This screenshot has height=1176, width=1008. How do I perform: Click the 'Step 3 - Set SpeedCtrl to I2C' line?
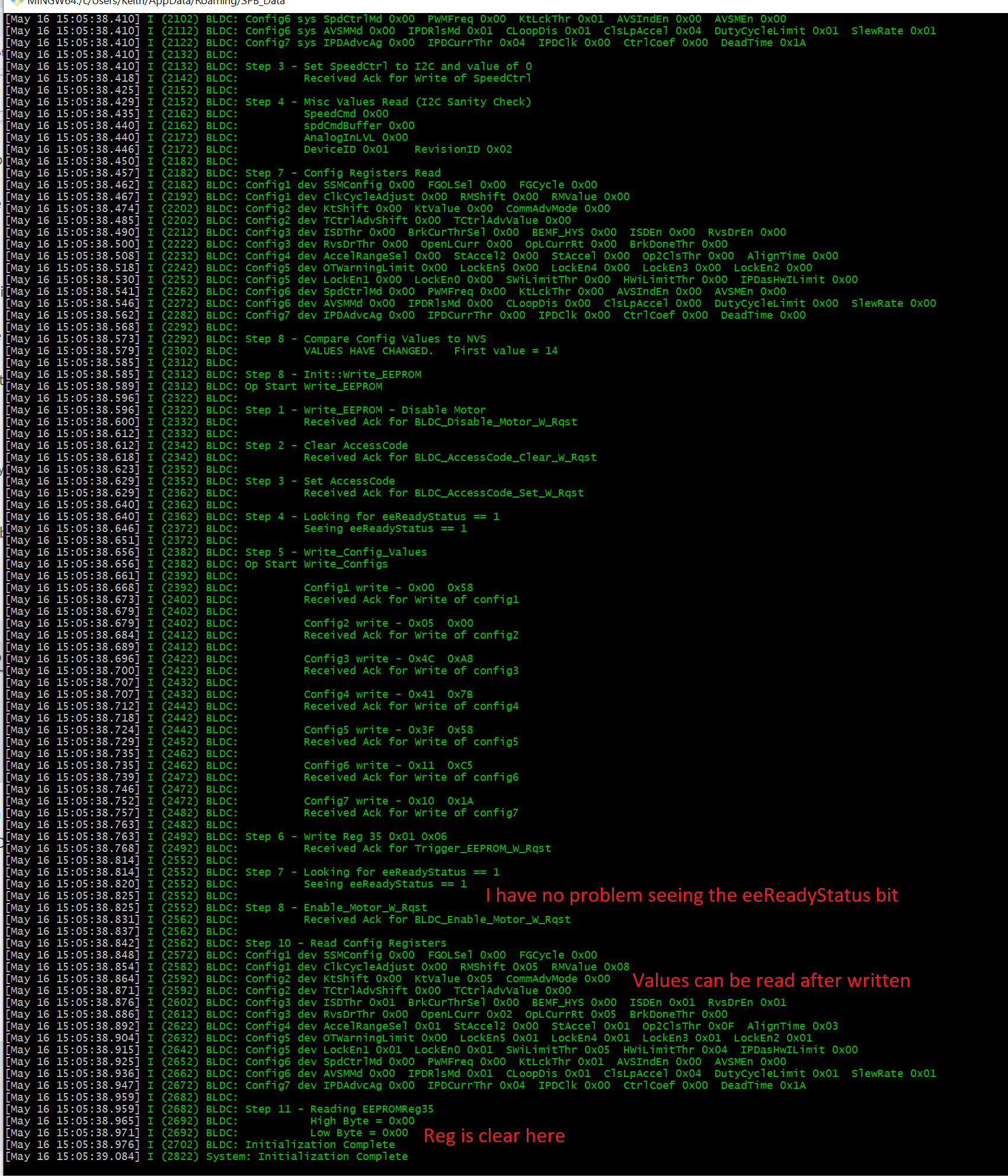388,66
